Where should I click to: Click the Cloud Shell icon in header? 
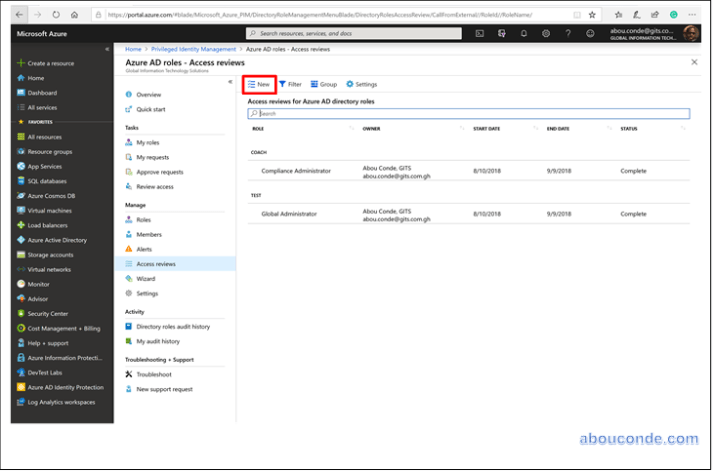480,33
